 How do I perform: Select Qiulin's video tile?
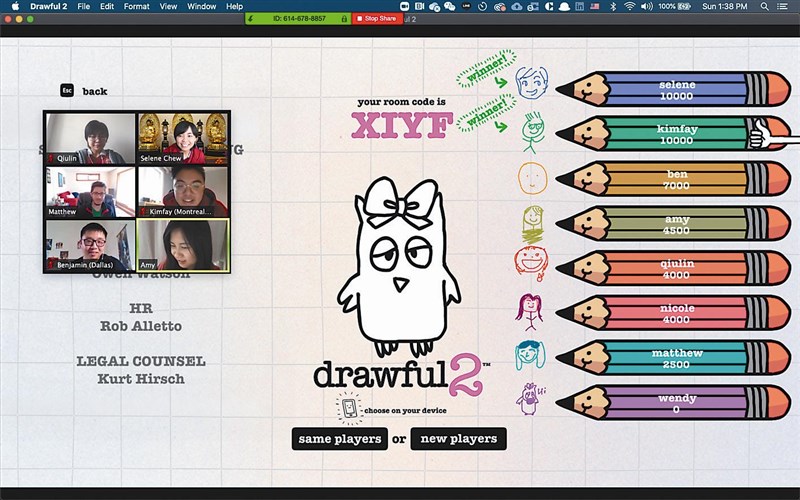91,138
